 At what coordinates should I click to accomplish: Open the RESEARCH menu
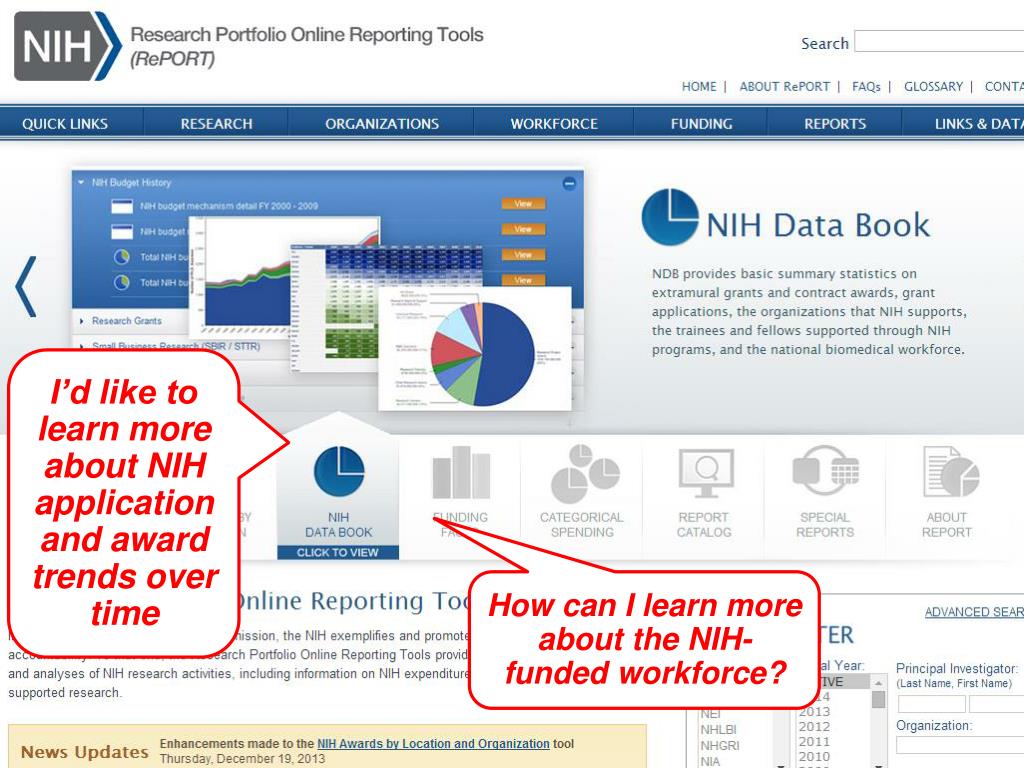pyautogui.click(x=216, y=123)
